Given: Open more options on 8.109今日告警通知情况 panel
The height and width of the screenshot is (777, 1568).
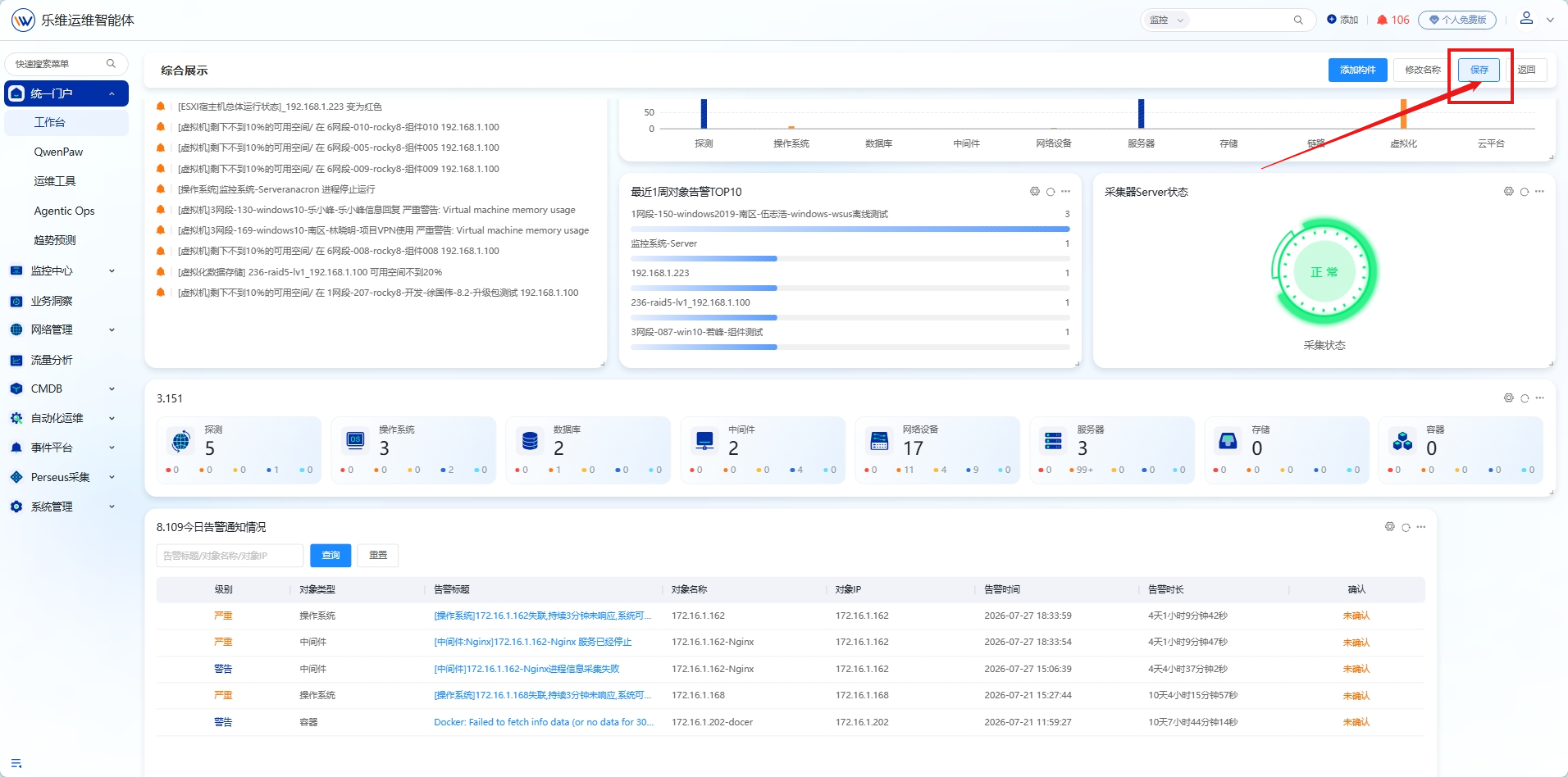Looking at the screenshot, I should 1420,526.
